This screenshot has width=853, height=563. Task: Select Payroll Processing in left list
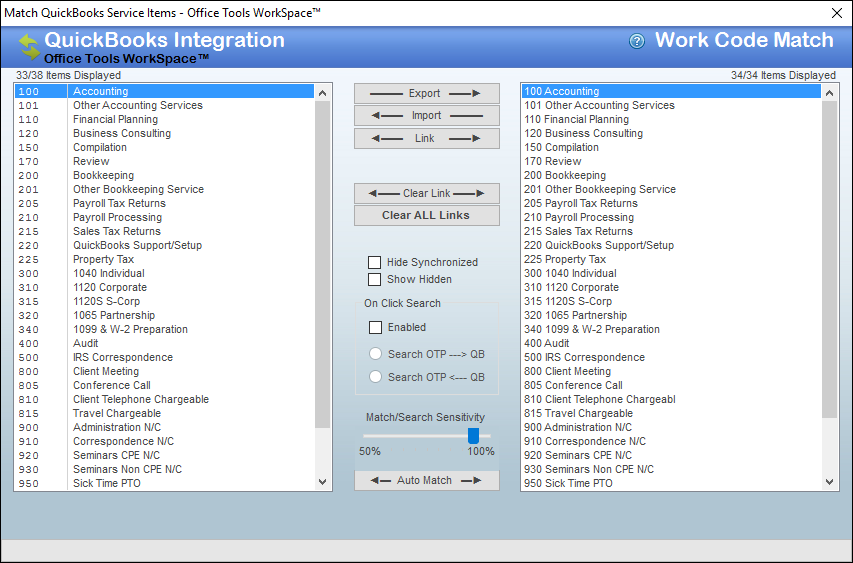pyautogui.click(x=165, y=218)
